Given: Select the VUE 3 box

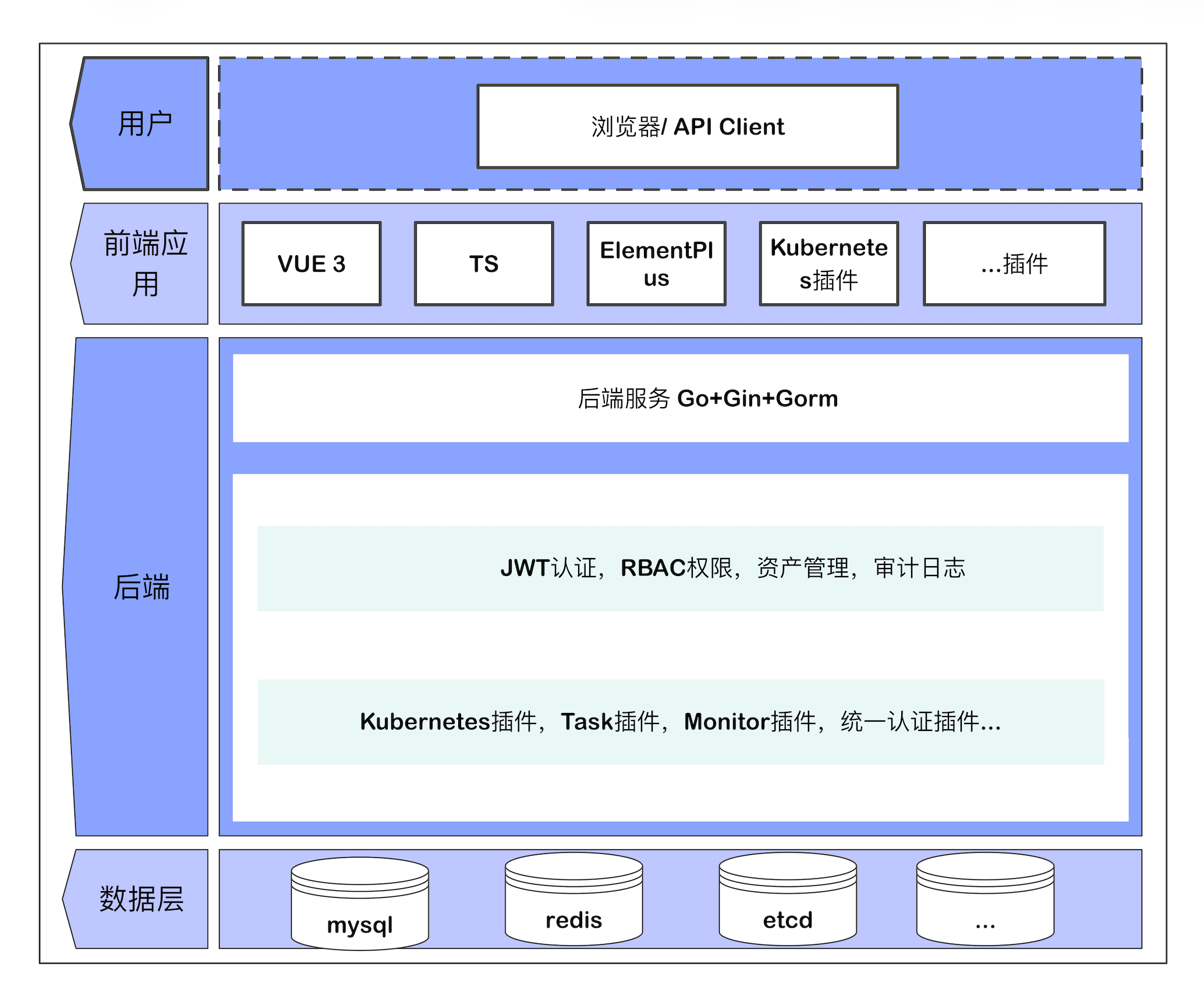Looking at the screenshot, I should [x=311, y=263].
